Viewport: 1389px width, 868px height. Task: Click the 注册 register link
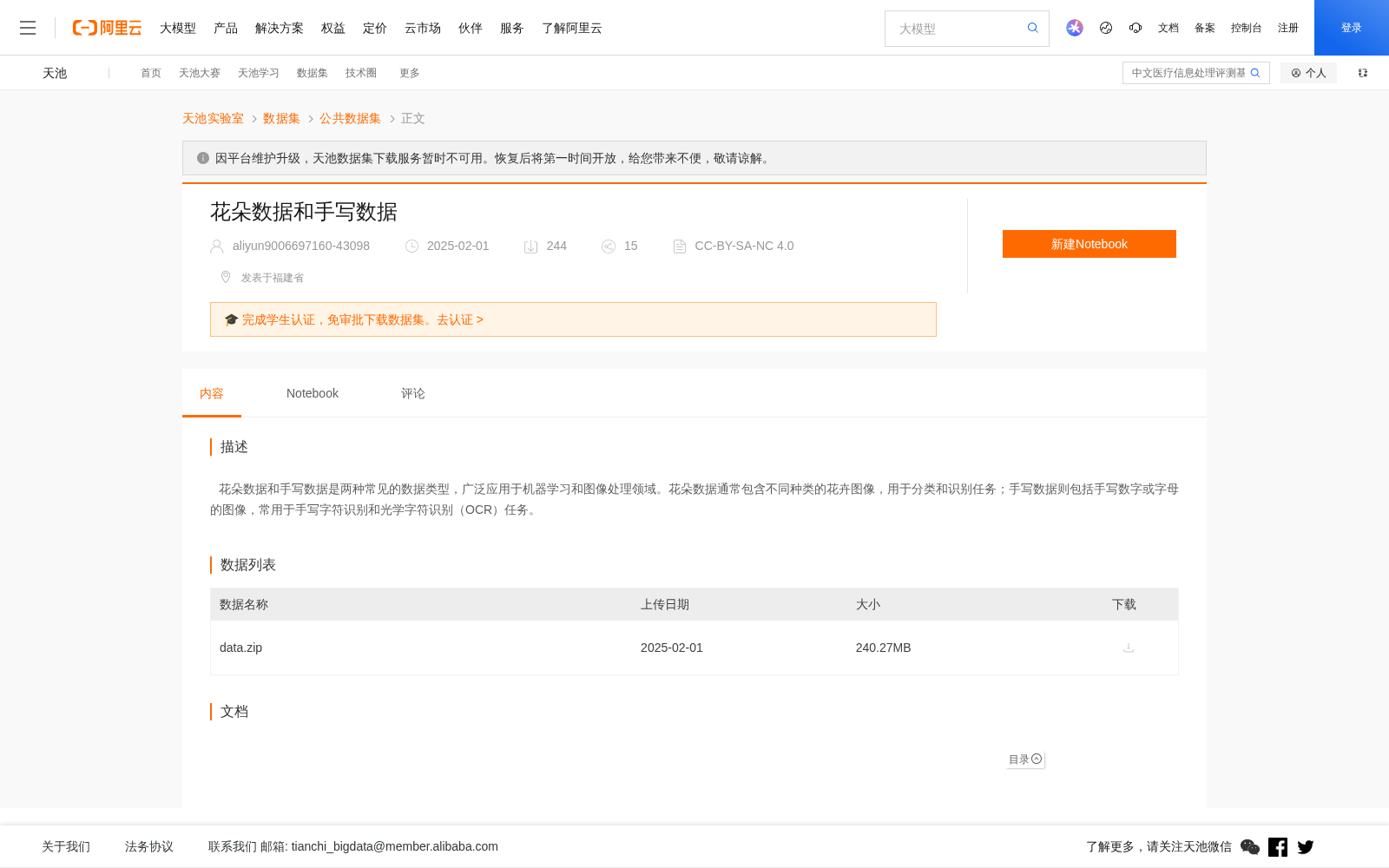(x=1288, y=28)
